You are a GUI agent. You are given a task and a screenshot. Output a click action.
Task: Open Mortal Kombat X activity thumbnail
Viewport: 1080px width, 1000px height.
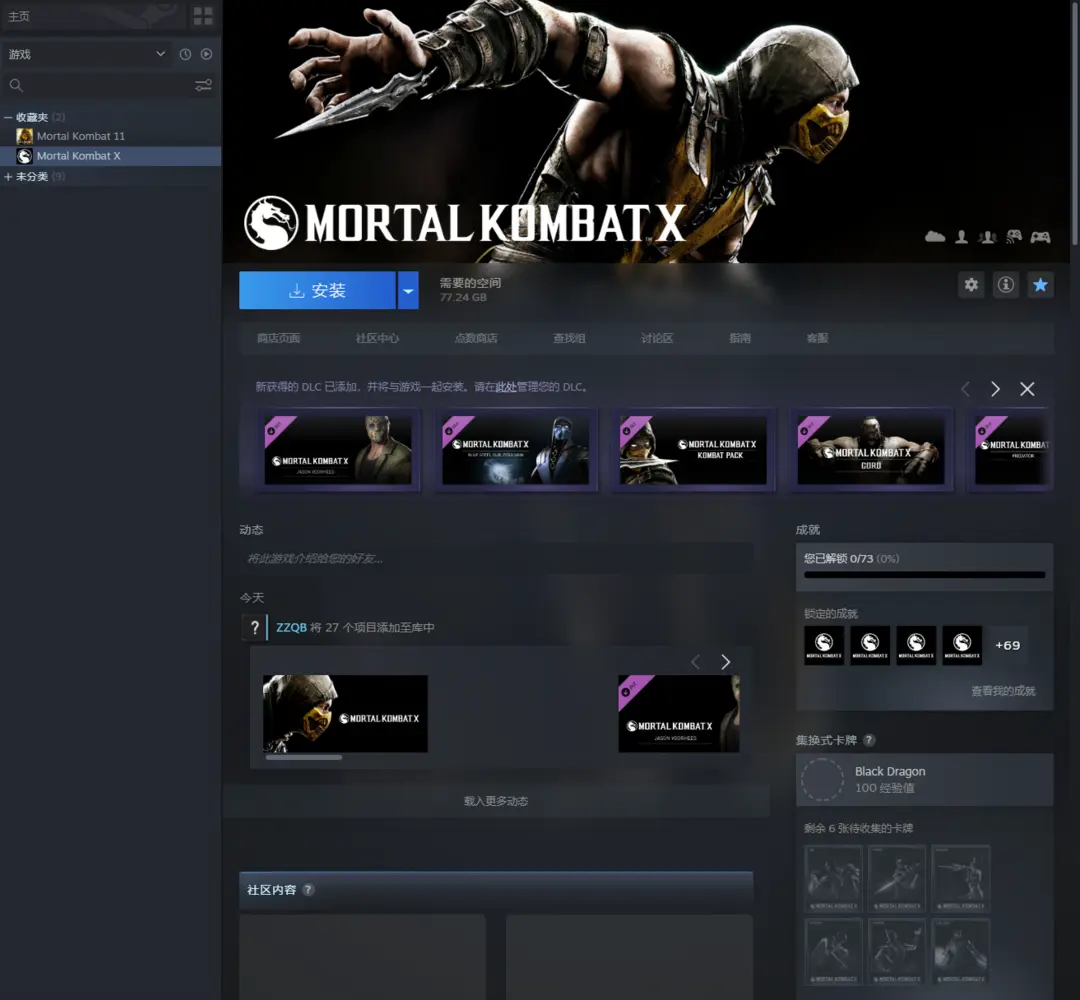tap(345, 713)
